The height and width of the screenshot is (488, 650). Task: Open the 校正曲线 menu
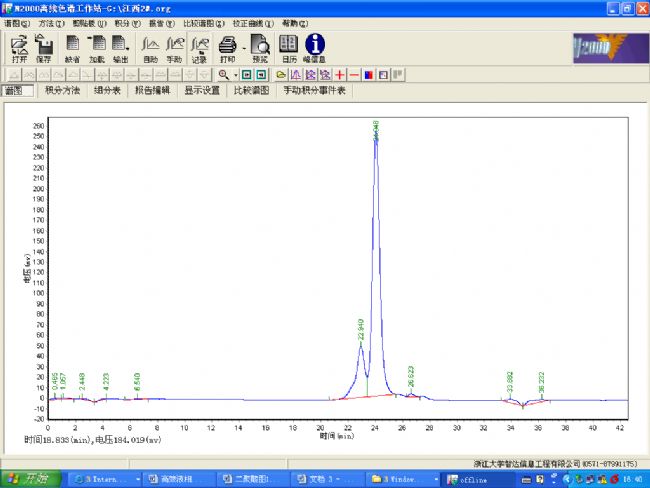(x=250, y=22)
